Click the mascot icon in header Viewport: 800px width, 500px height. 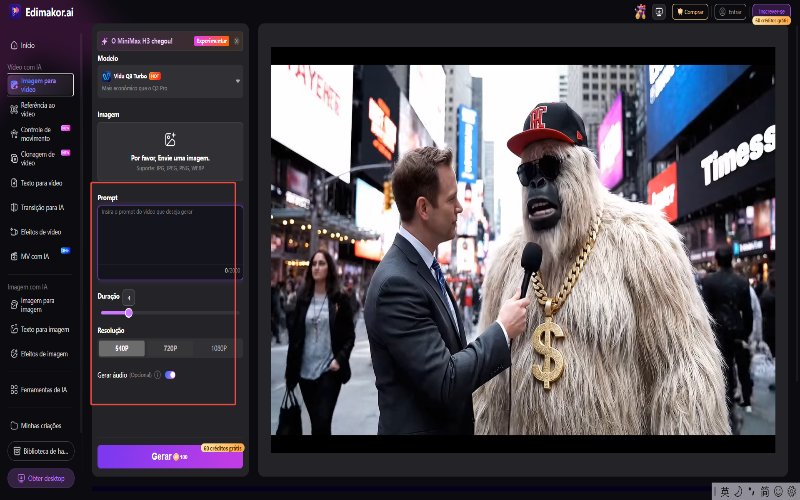pyautogui.click(x=640, y=11)
